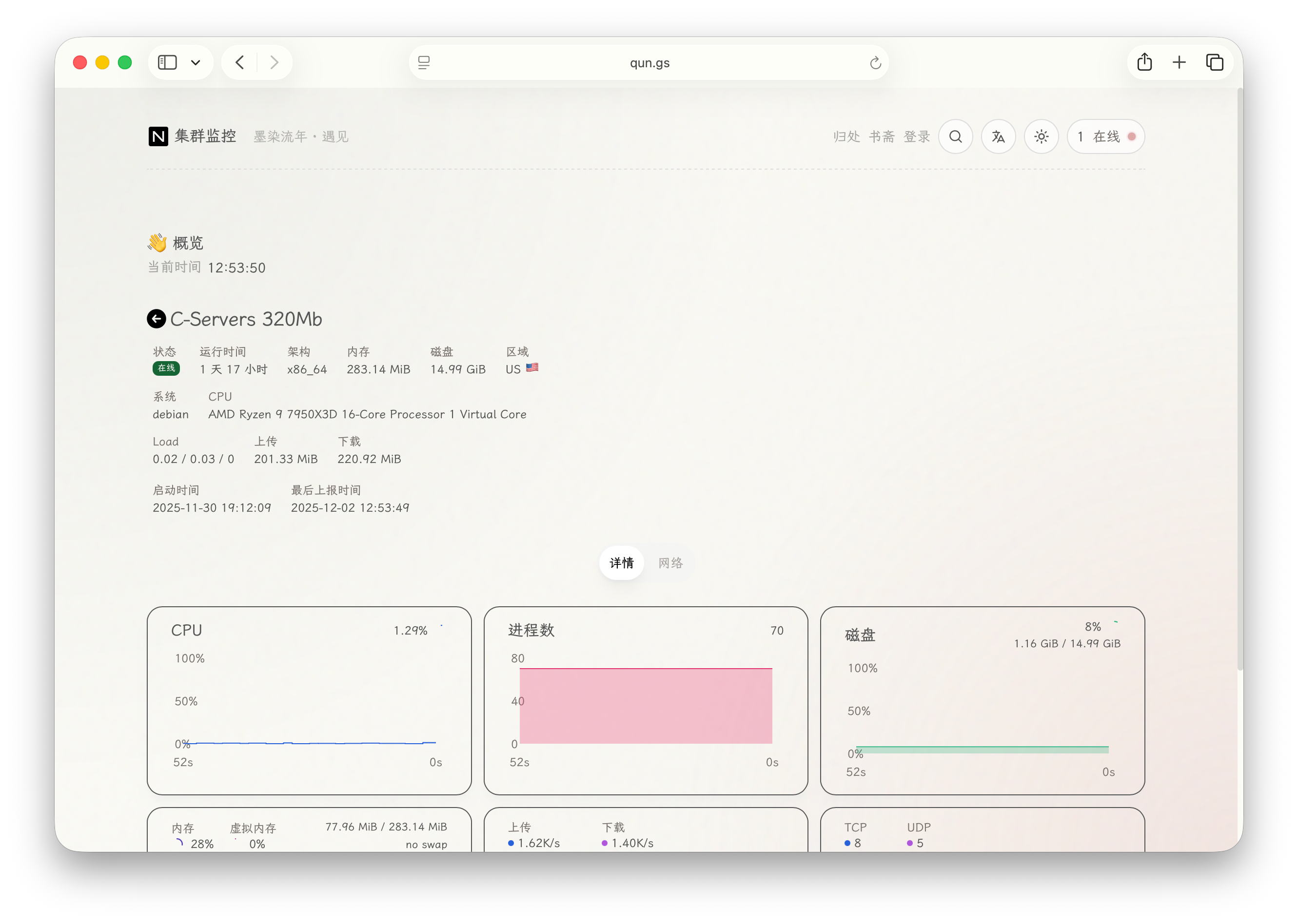Select the 详情 tab
The image size is (1298, 924).
point(621,563)
